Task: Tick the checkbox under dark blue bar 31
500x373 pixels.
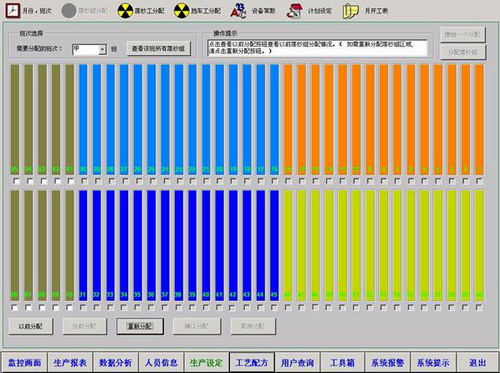Action: [x=83, y=308]
